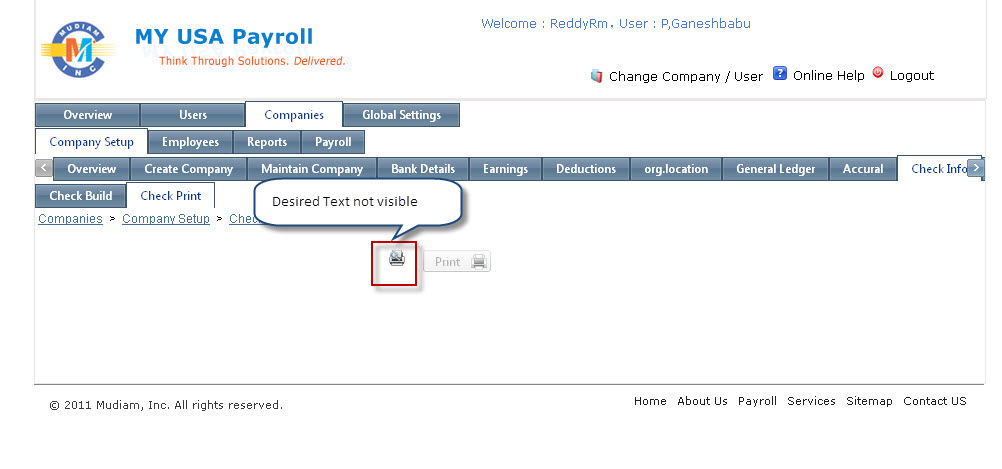Switch to the Users tab
The height and width of the screenshot is (469, 1002).
[x=192, y=115]
